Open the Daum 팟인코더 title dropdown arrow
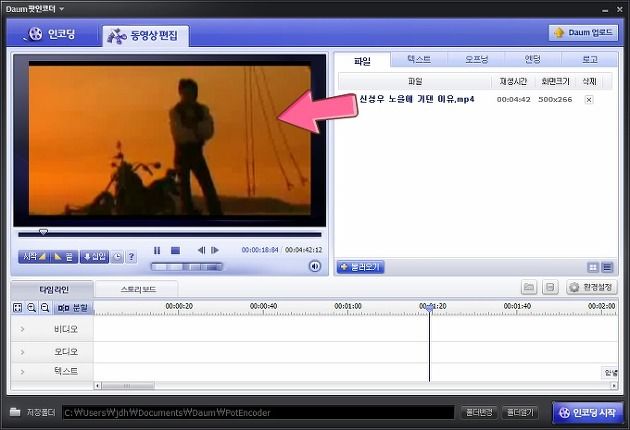 61,8
